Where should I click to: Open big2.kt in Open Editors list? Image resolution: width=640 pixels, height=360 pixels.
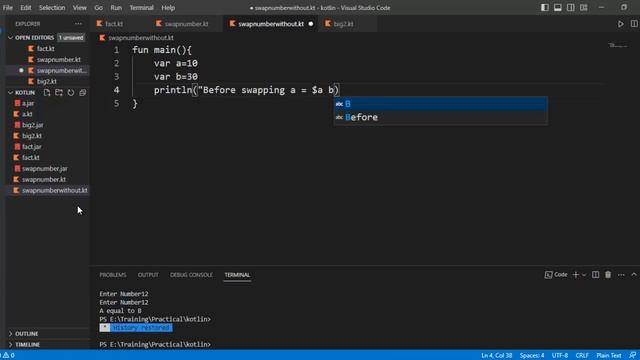[x=46, y=81]
